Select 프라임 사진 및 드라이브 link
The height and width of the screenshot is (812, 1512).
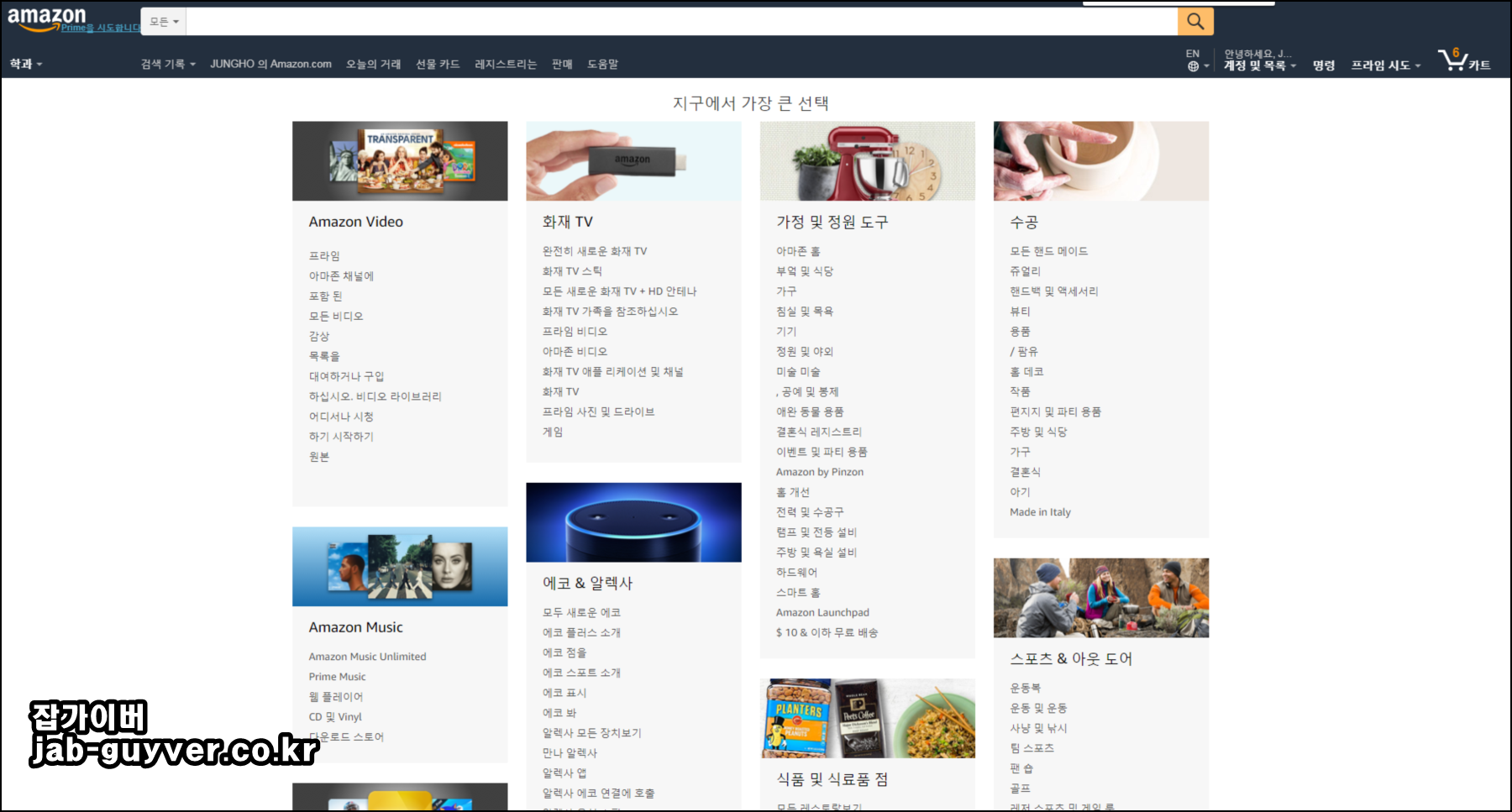pos(598,411)
